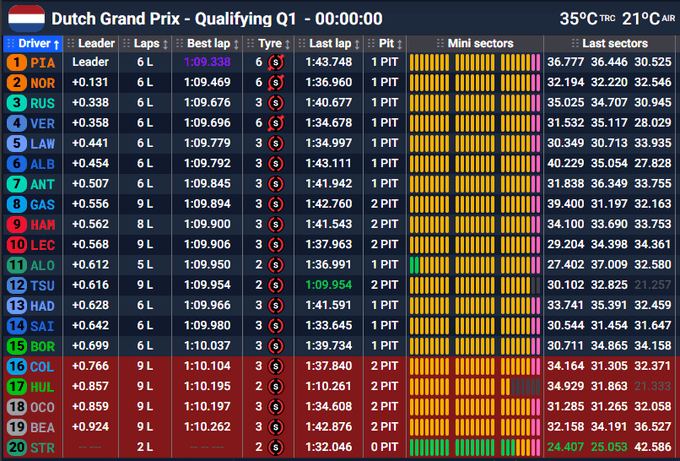
Task: Click the Dutch flag icon
Action: click(x=25, y=17)
